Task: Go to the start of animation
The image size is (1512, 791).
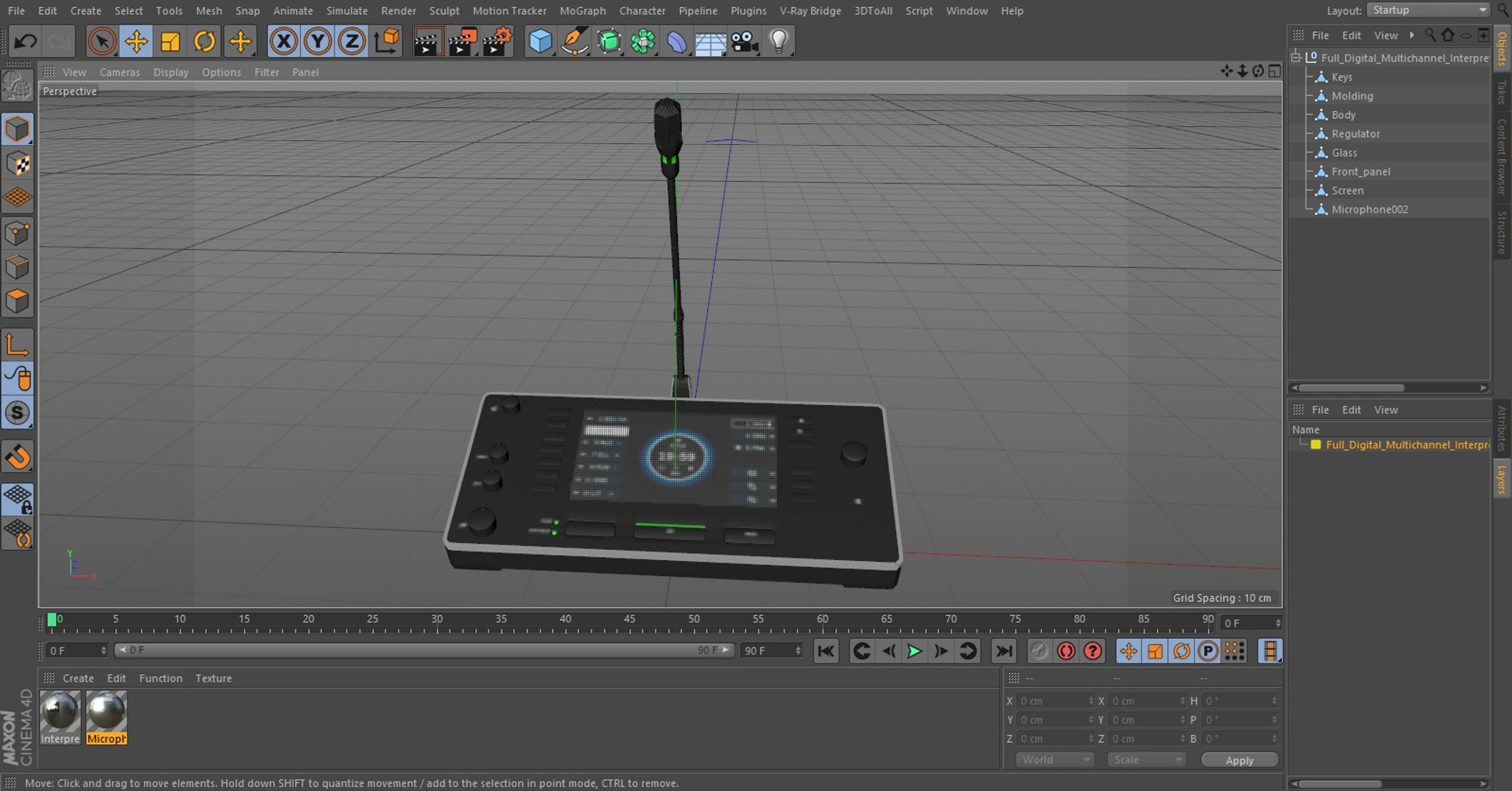Action: tap(826, 651)
